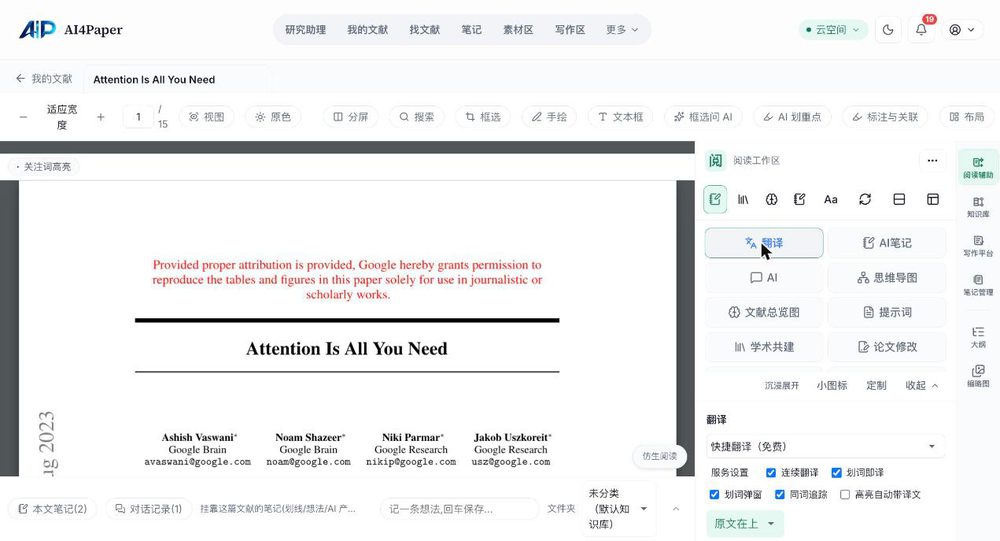This screenshot has height=541, width=1000.
Task: Toggle dark mode moon icon
Action: coord(888,29)
